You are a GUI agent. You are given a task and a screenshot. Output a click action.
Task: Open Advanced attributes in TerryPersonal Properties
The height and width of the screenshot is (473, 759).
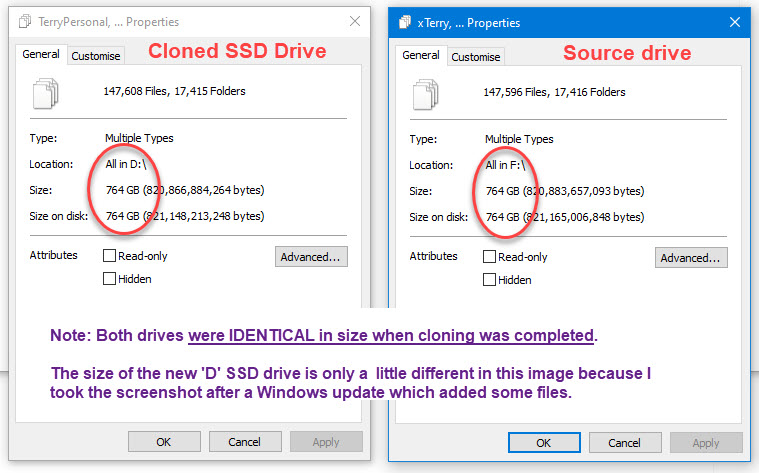point(311,257)
